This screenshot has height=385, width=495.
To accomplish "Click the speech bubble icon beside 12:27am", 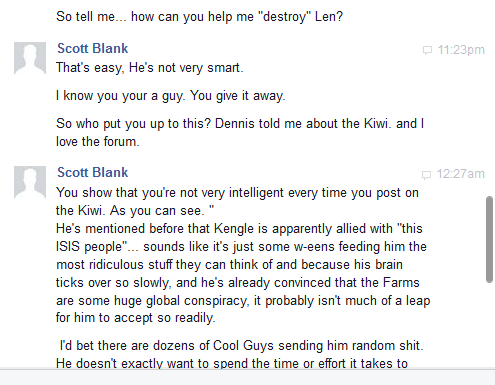I will click(x=426, y=175).
